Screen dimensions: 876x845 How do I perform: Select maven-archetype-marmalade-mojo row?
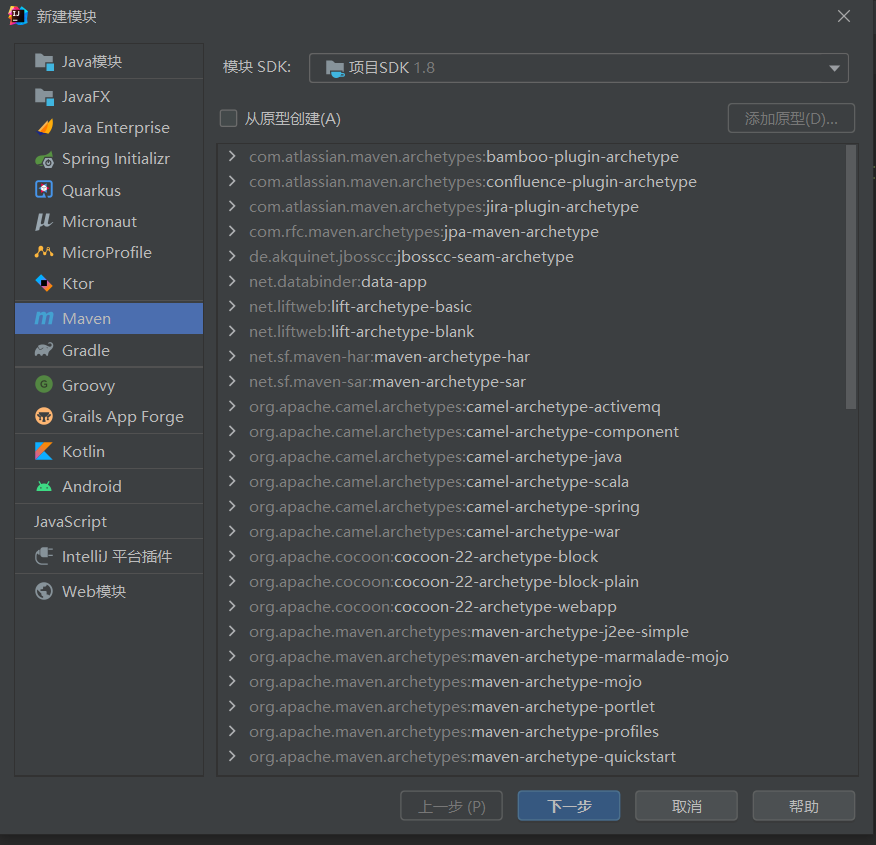[x=532, y=656]
